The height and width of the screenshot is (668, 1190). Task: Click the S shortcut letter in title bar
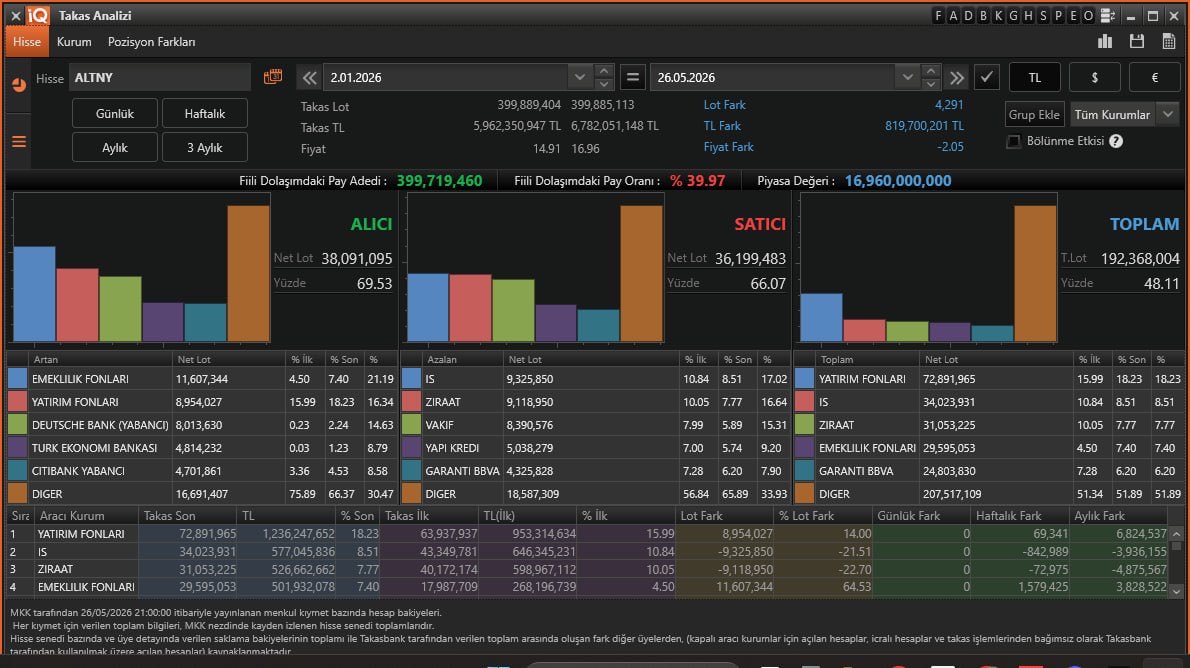(1043, 15)
